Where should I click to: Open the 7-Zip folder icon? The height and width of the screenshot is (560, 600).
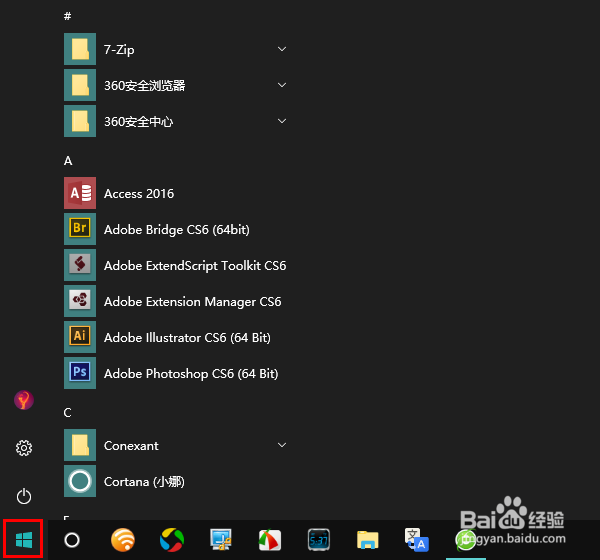coord(80,49)
